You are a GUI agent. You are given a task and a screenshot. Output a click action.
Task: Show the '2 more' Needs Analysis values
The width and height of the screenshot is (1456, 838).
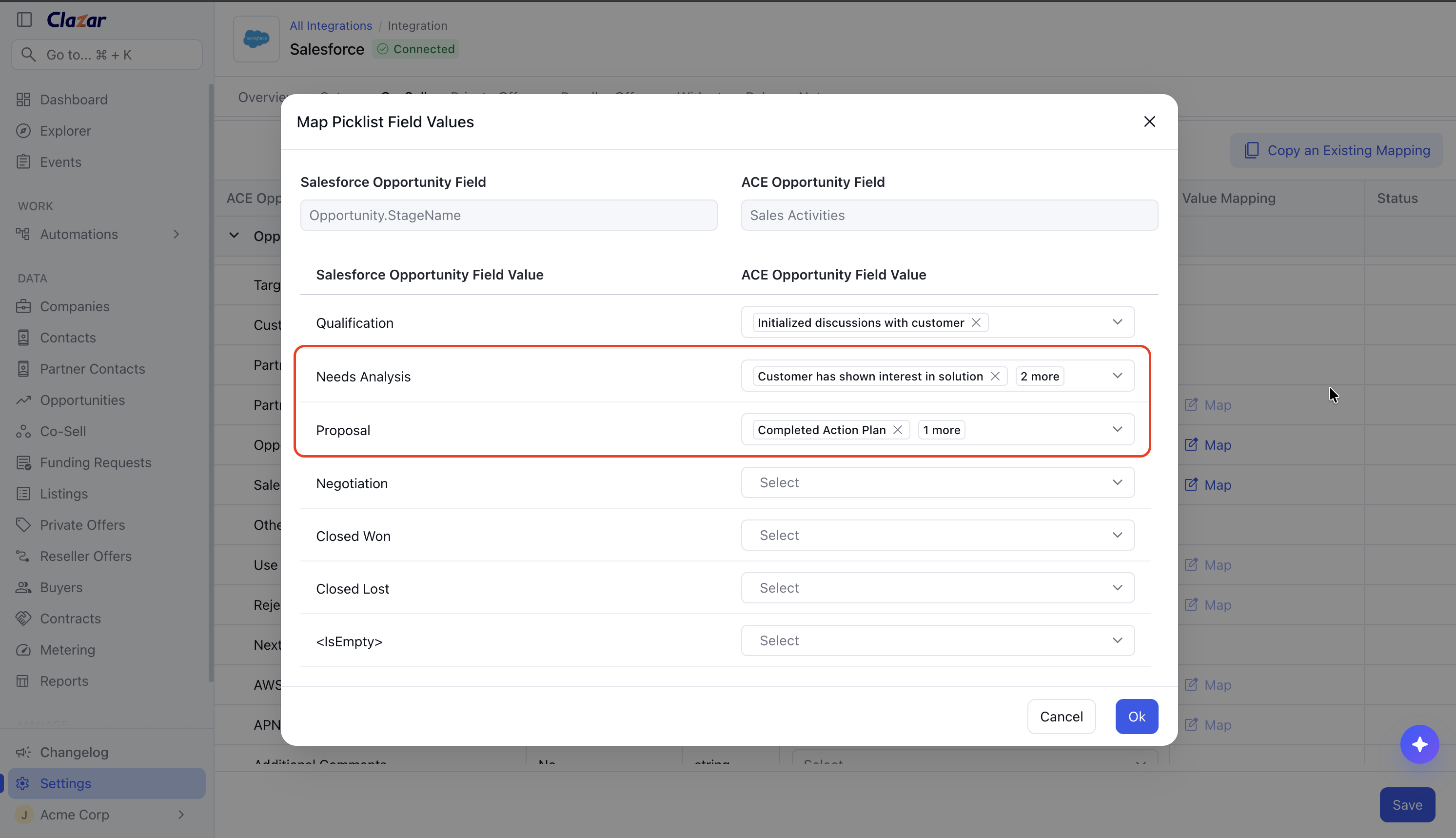[x=1040, y=376]
